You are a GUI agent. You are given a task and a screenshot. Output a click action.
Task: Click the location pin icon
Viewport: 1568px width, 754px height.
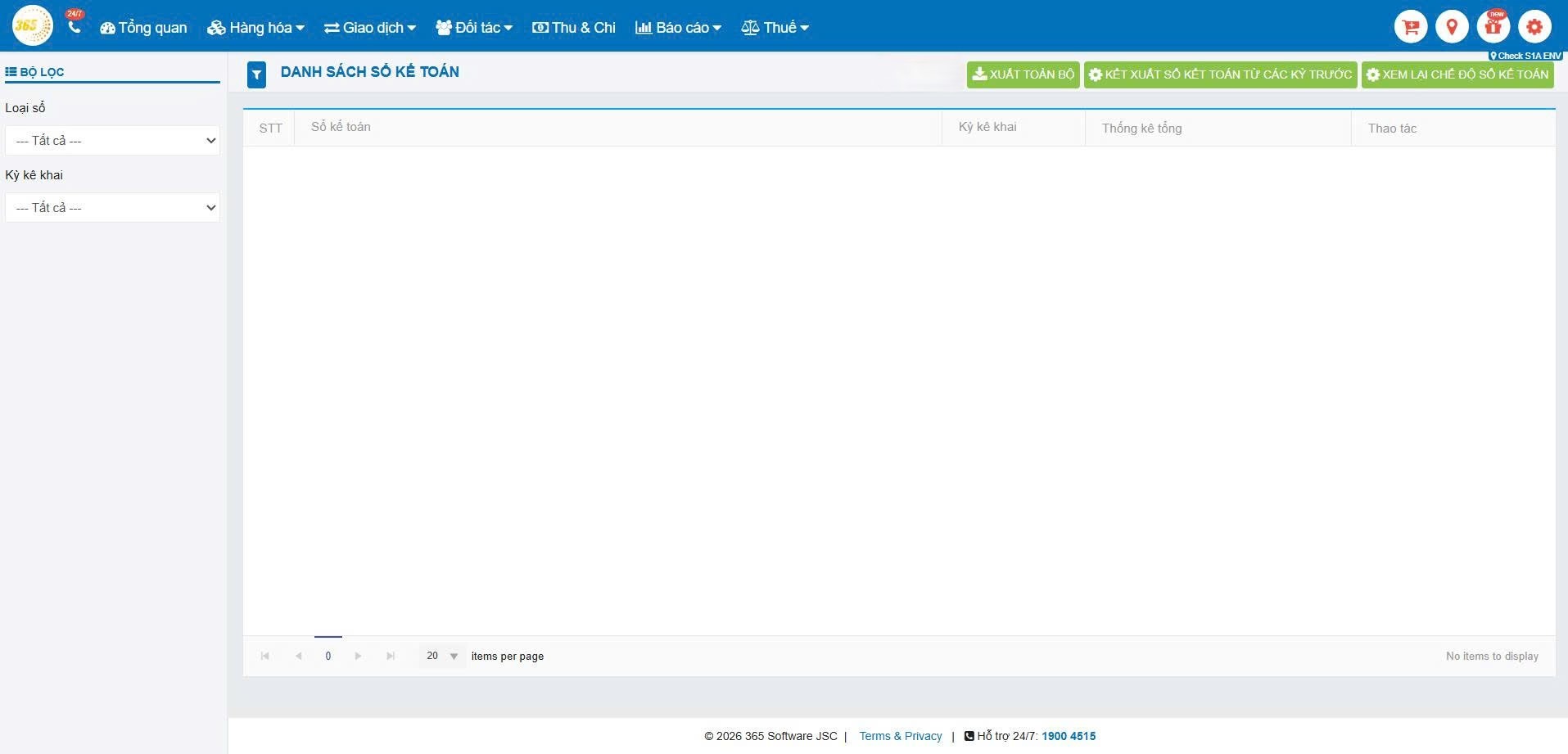coord(1452,27)
